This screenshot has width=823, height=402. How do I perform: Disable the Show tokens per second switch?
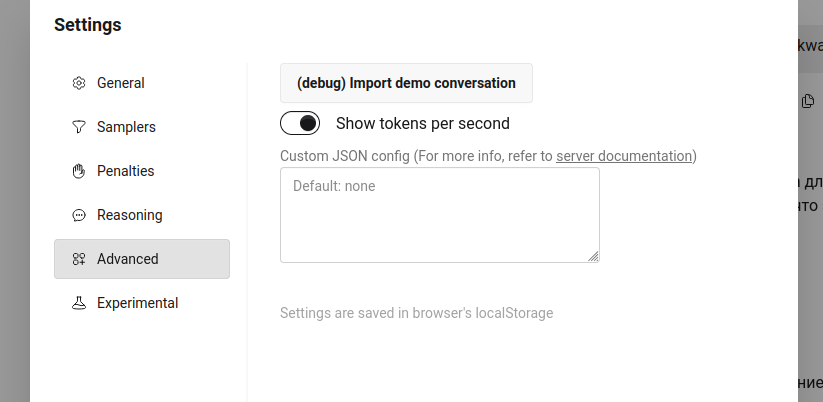pyautogui.click(x=300, y=123)
